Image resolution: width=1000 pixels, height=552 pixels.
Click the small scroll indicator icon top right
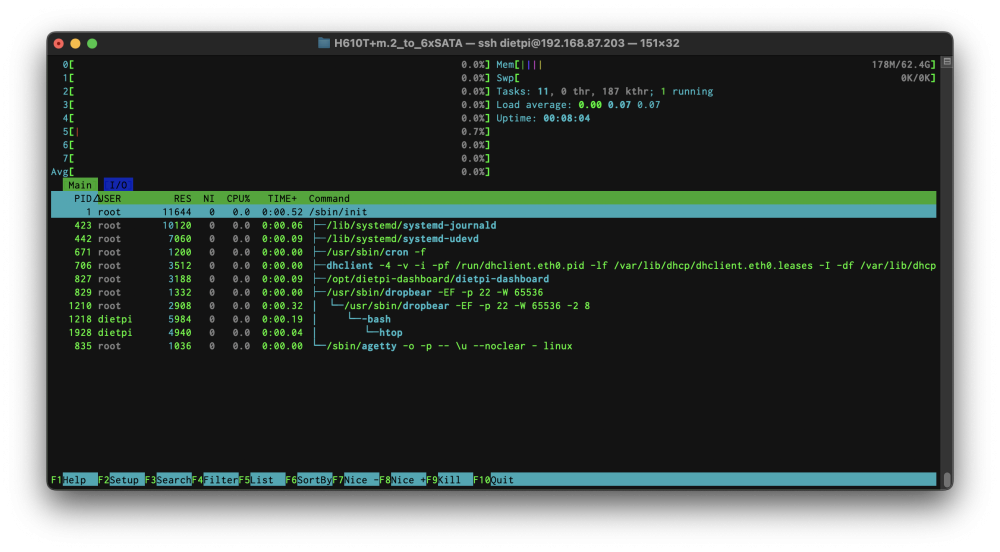click(947, 62)
